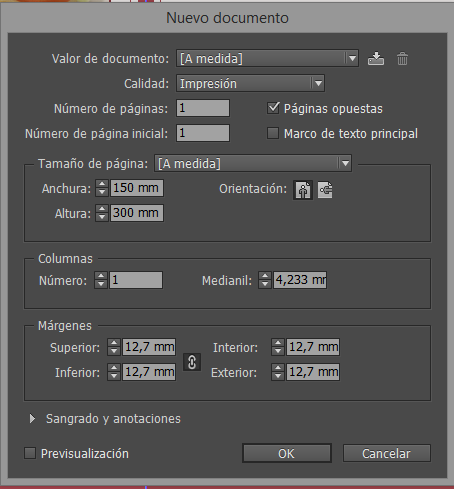Click the Cancelar button
Image resolution: width=454 pixels, height=489 pixels.
coord(387,453)
